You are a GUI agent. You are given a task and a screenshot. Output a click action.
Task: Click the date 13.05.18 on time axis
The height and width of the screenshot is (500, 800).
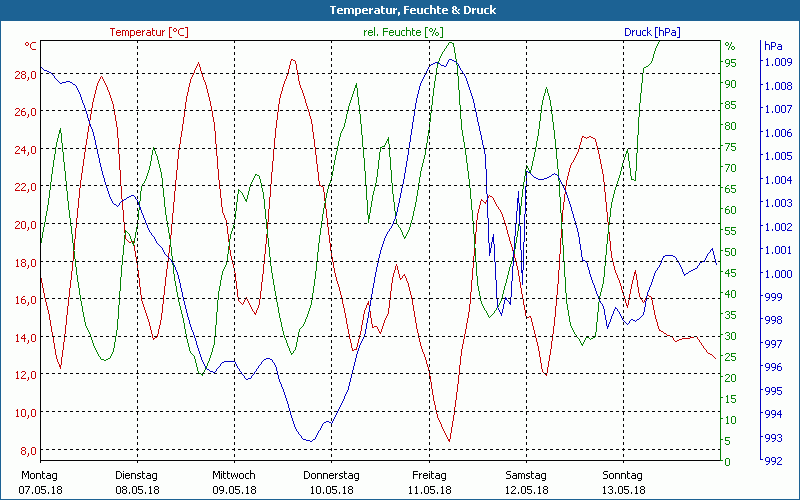point(623,490)
